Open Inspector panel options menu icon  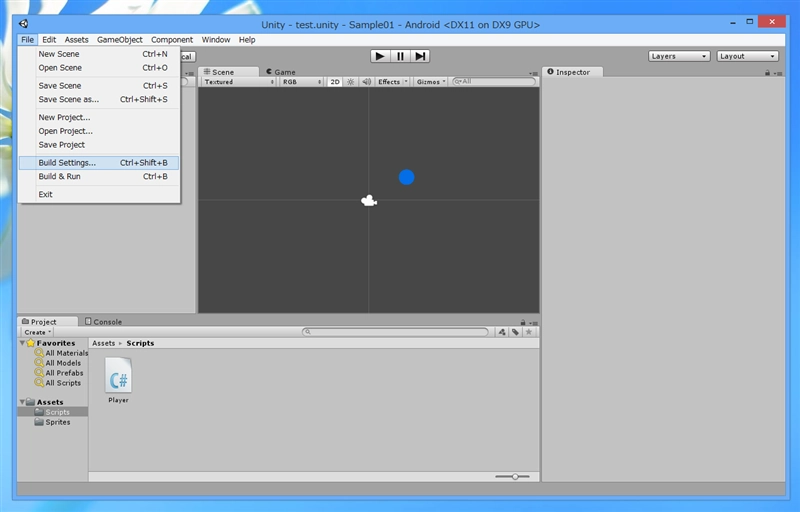pyautogui.click(x=778, y=73)
